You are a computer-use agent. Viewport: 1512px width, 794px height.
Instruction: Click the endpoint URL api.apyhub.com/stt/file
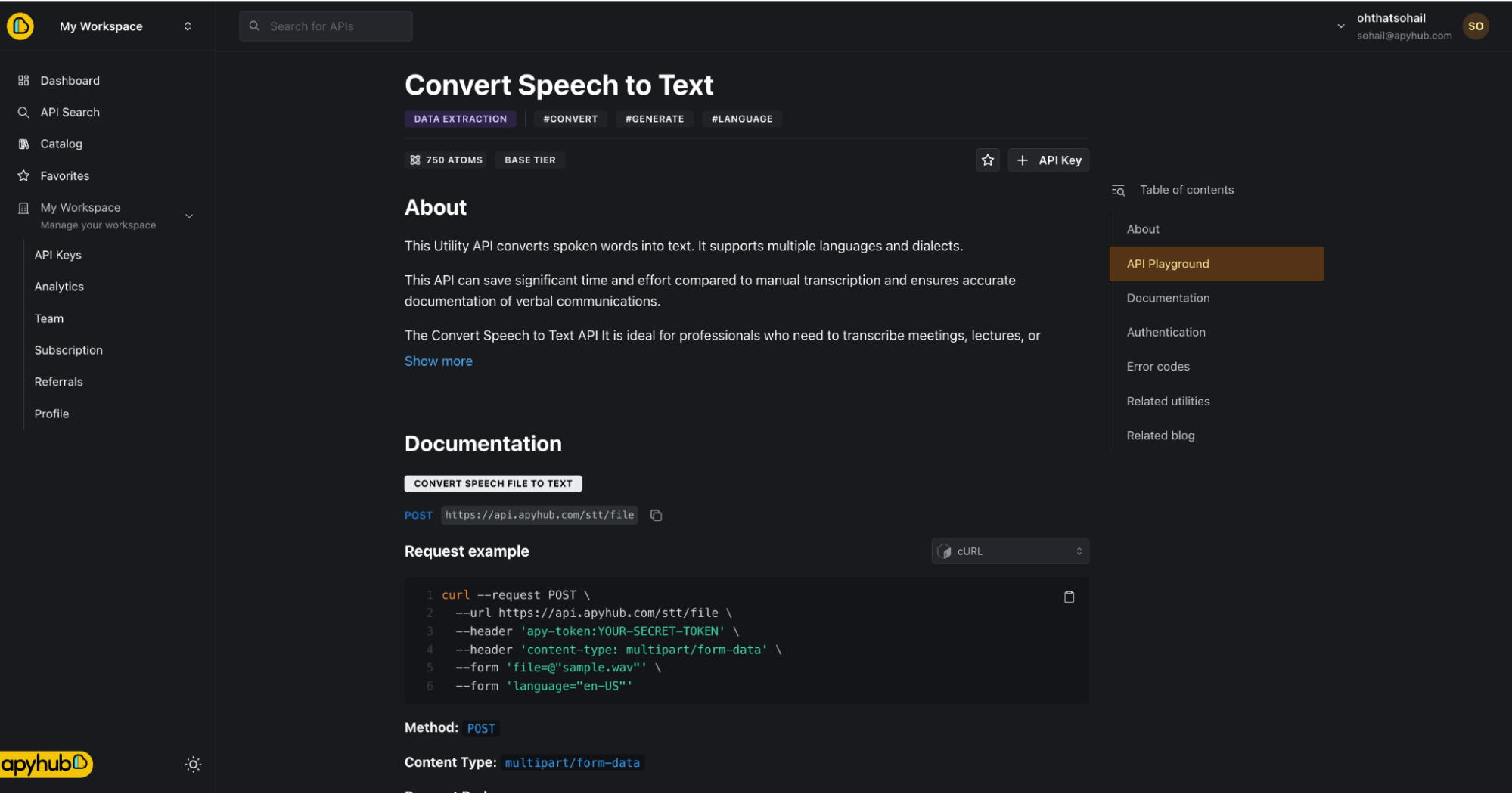click(x=539, y=516)
